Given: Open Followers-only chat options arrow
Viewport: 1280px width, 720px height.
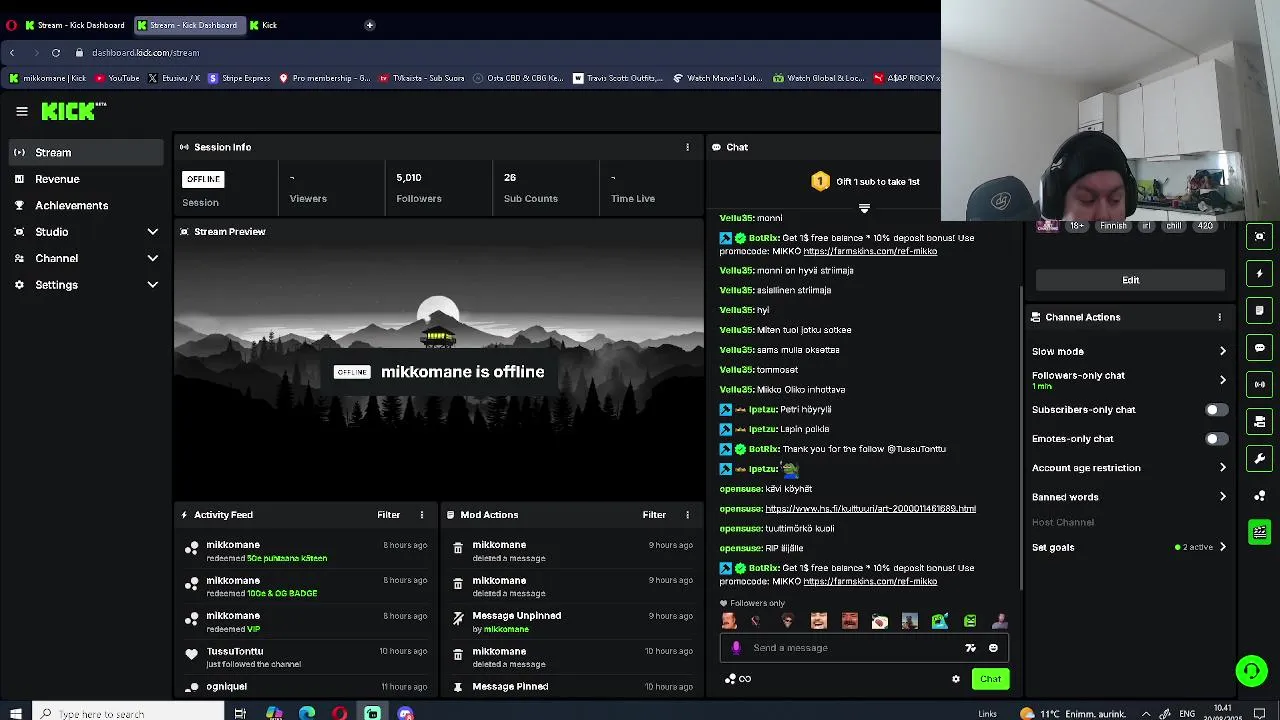Looking at the screenshot, I should (1222, 380).
